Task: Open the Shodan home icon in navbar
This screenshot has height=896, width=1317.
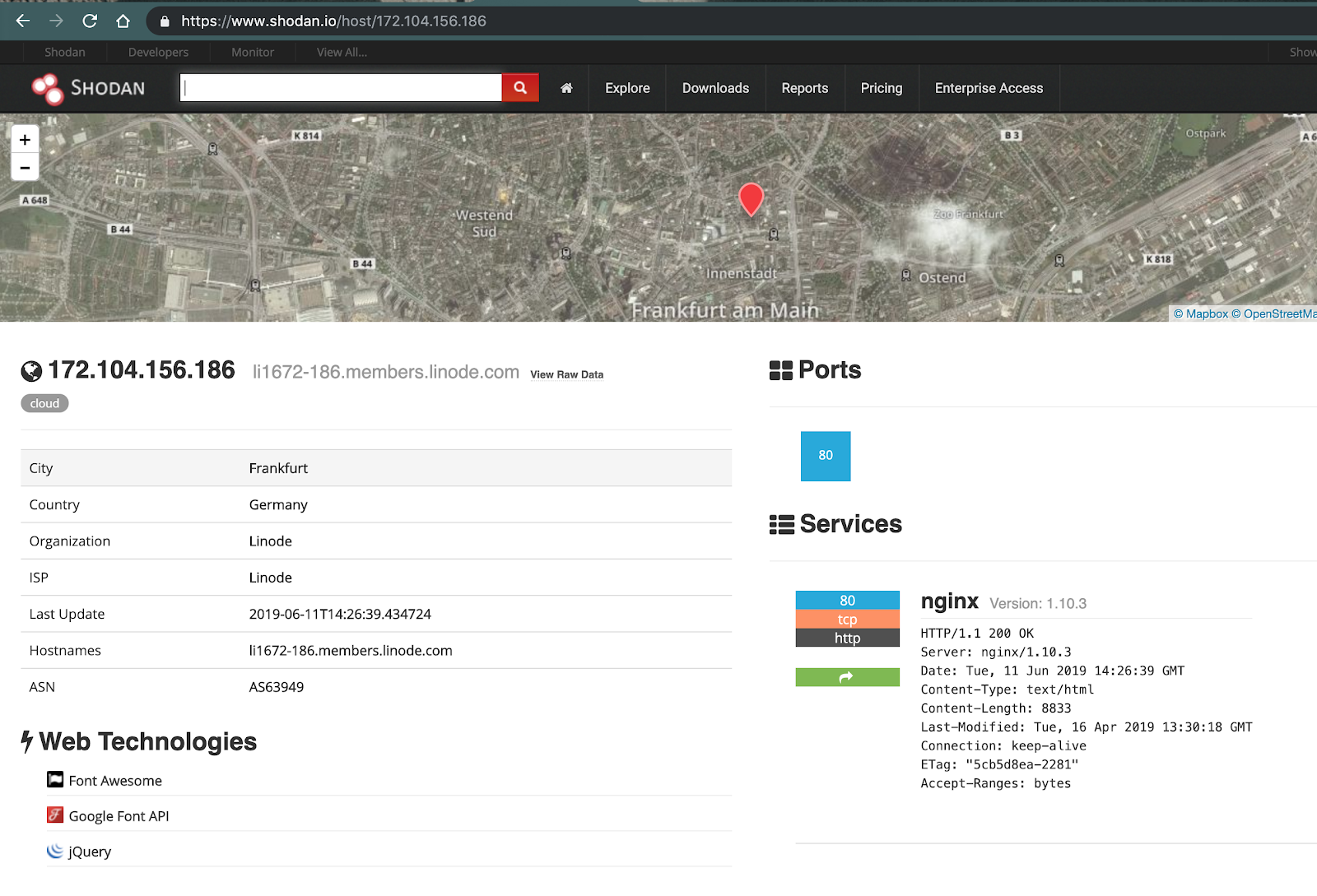Action: pyautogui.click(x=566, y=88)
